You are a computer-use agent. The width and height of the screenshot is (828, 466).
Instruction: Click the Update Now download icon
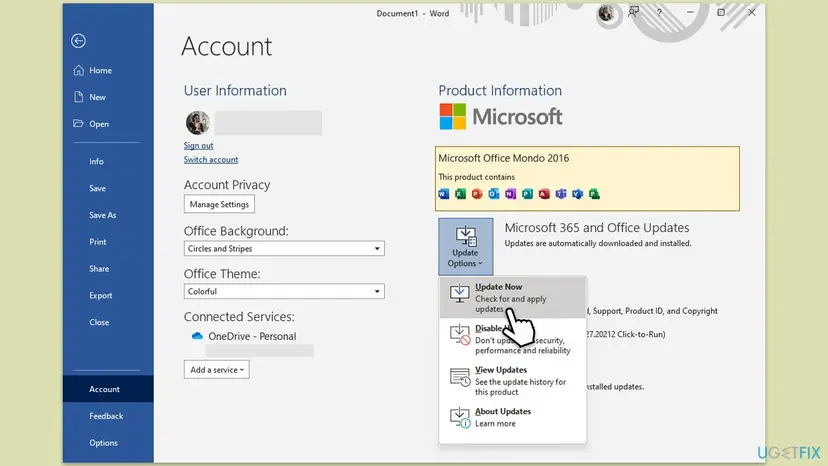click(459, 293)
